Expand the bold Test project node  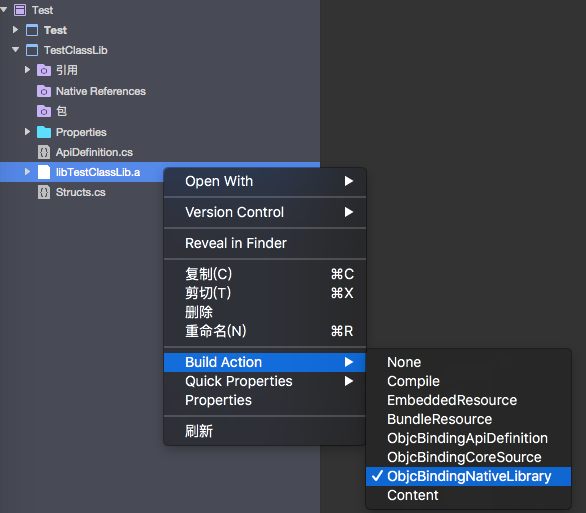click(15, 30)
